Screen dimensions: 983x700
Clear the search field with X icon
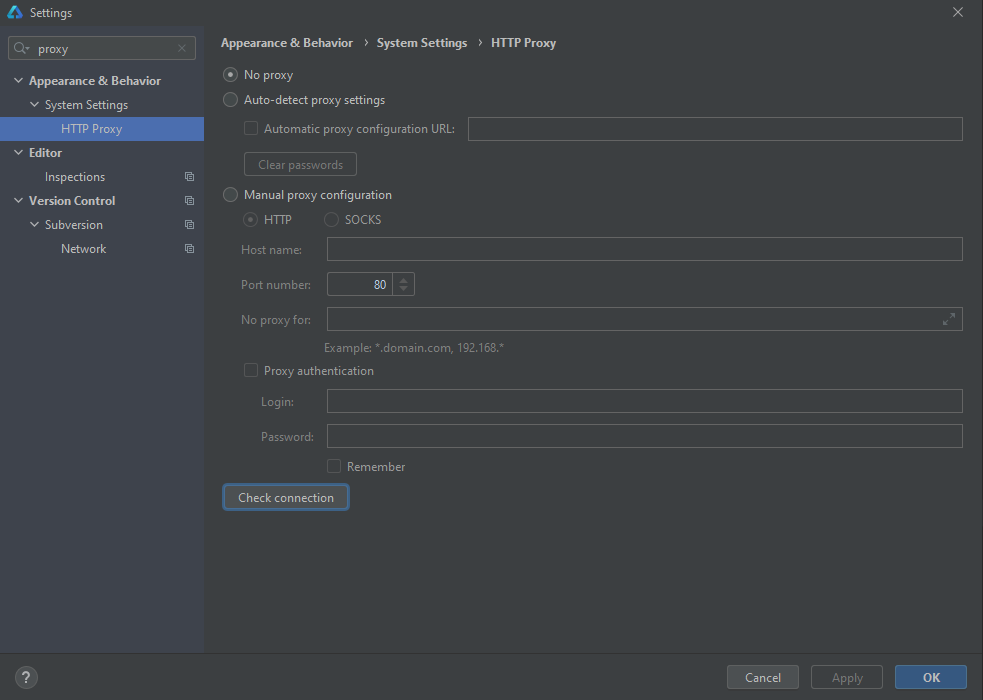coord(181,49)
